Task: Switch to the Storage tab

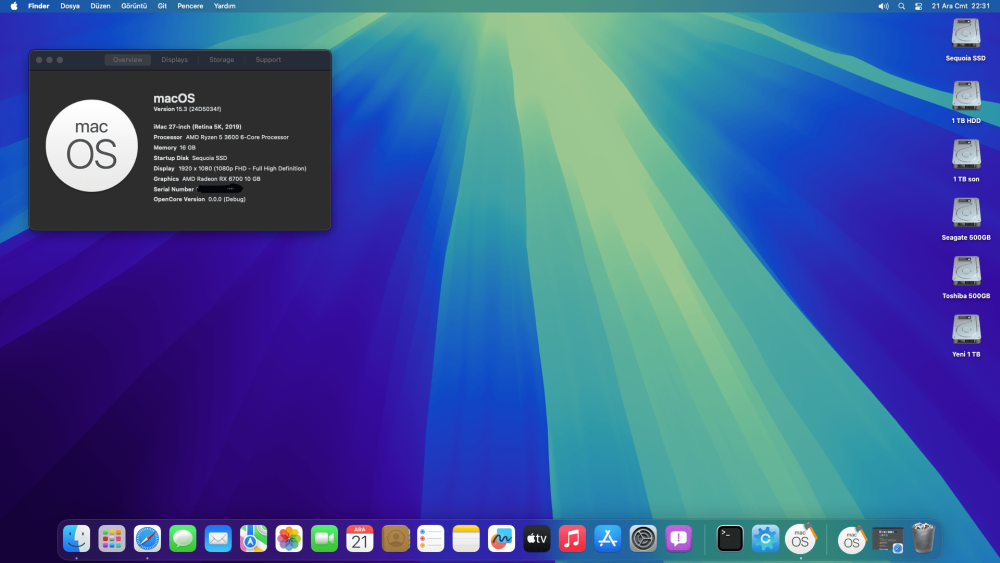Action: tap(221, 60)
